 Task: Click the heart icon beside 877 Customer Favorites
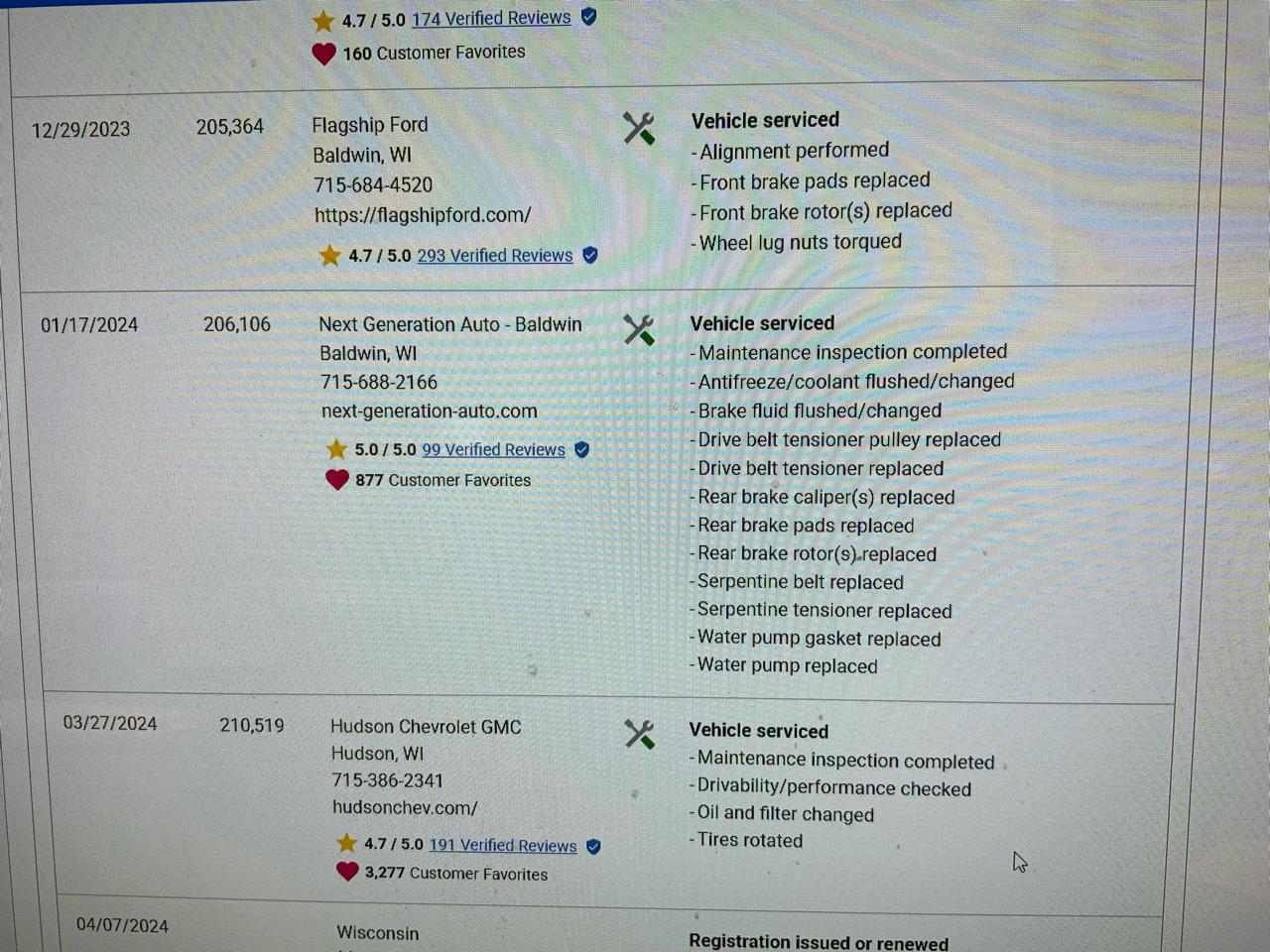coord(337,480)
